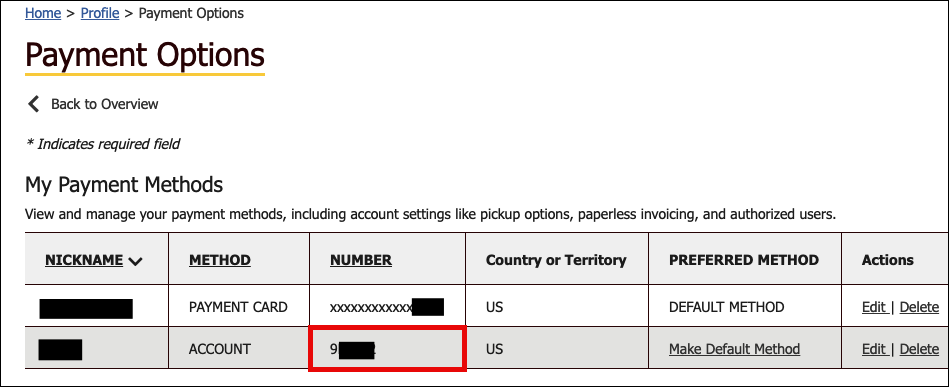This screenshot has width=949, height=387.
Task: Click the Payment Options page heading
Action: point(145,56)
